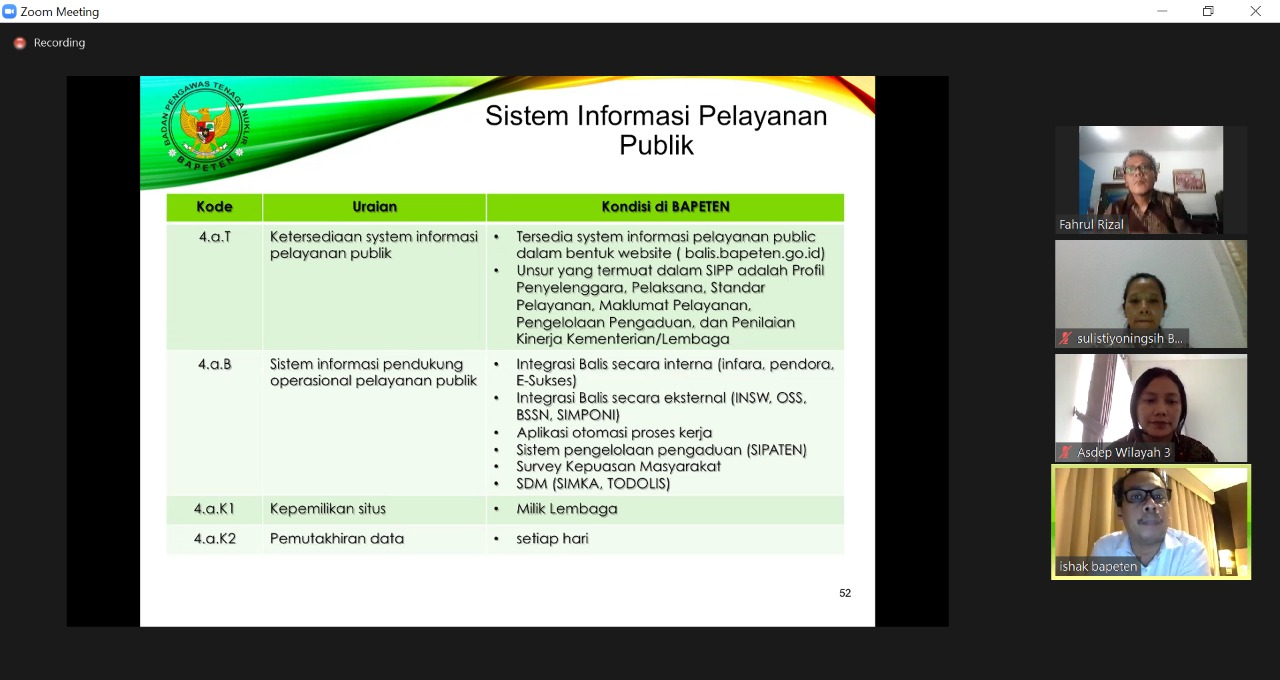Minimize the Zoom Meeting window

[1162, 11]
